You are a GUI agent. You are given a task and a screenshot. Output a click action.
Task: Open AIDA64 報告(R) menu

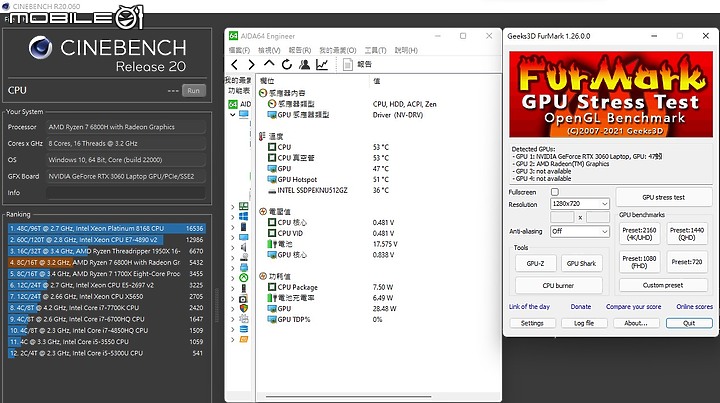300,50
